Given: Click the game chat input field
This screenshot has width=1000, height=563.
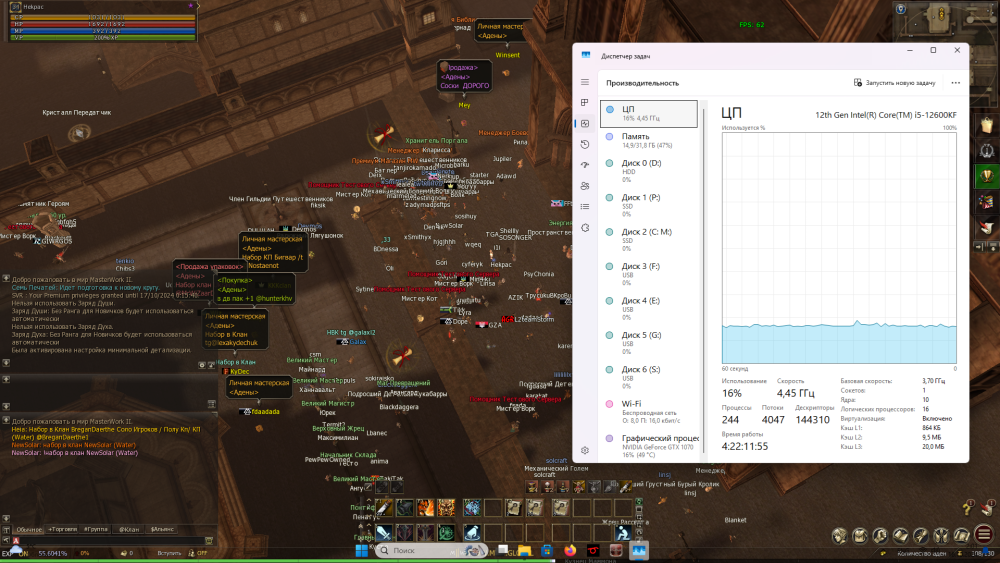Looking at the screenshot, I should [x=112, y=541].
